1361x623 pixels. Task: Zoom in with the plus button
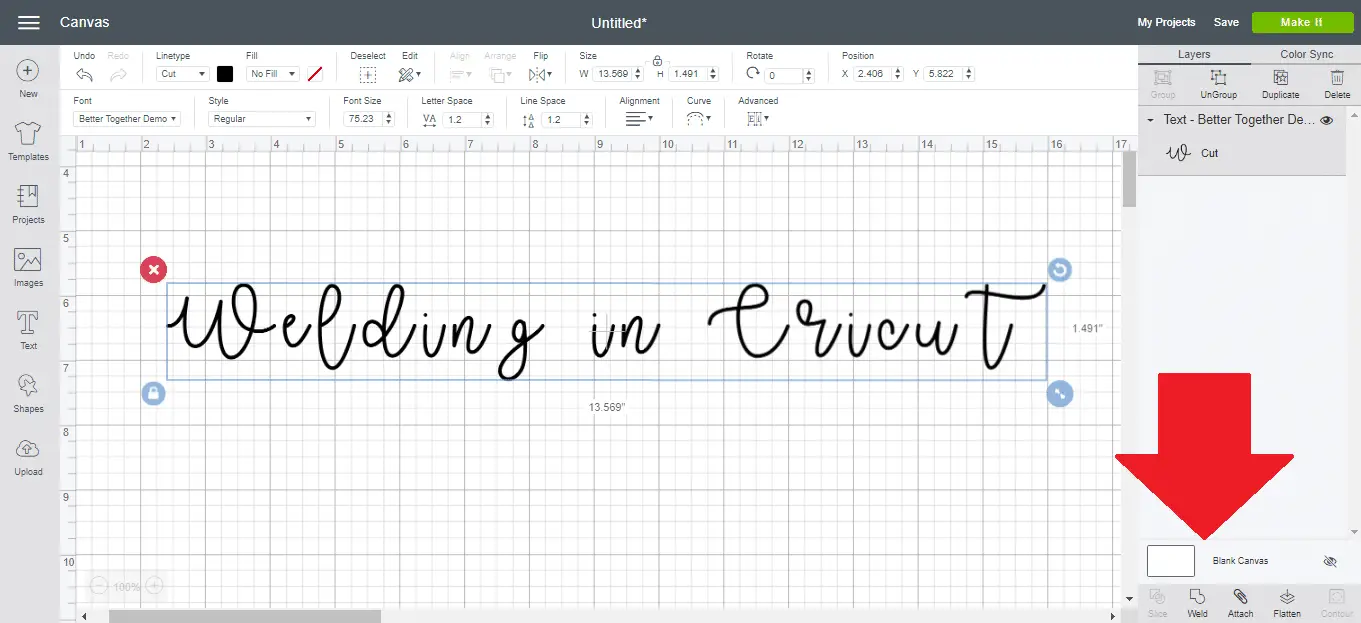(x=155, y=587)
